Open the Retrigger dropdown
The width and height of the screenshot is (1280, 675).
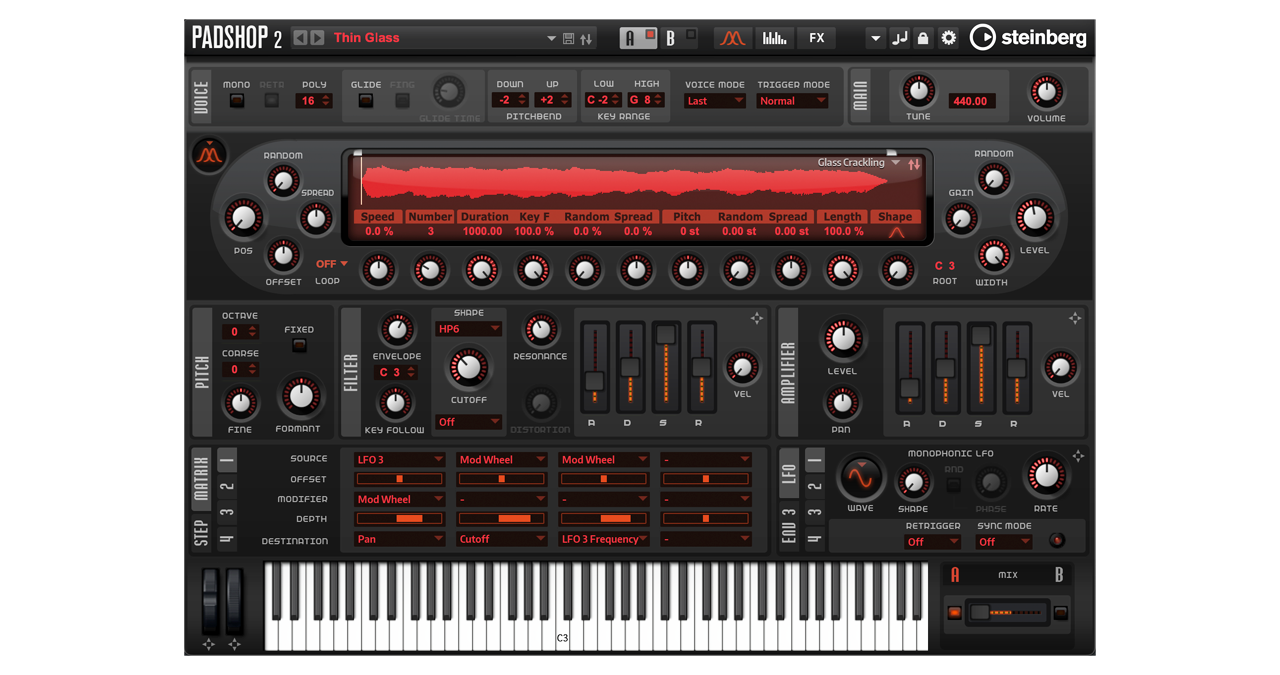pyautogui.click(x=932, y=542)
